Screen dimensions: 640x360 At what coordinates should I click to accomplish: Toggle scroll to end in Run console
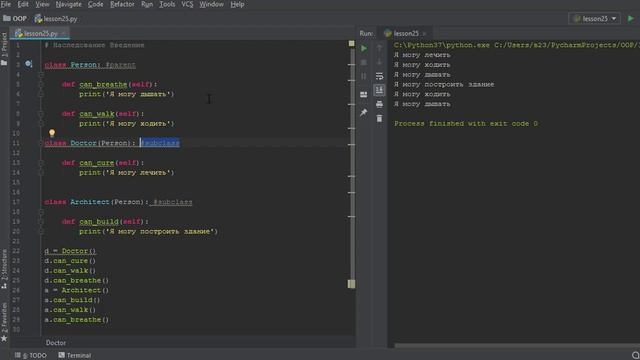[379, 90]
